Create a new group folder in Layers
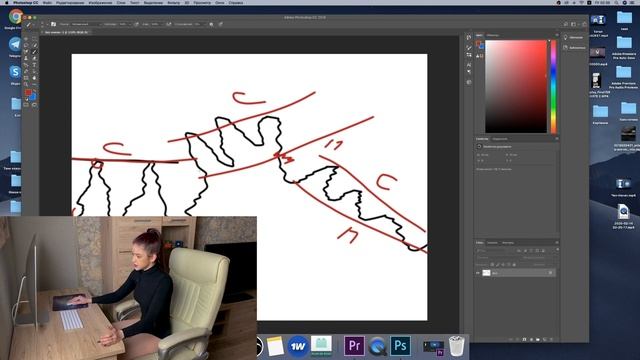 pyautogui.click(x=538, y=340)
